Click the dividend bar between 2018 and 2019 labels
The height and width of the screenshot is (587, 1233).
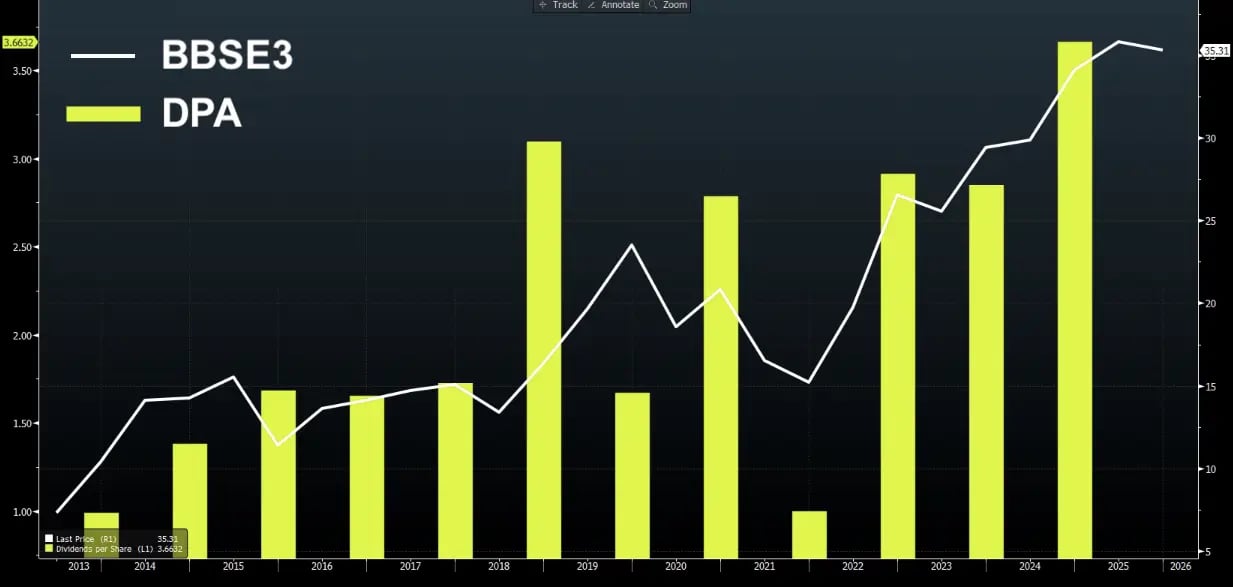click(x=544, y=349)
